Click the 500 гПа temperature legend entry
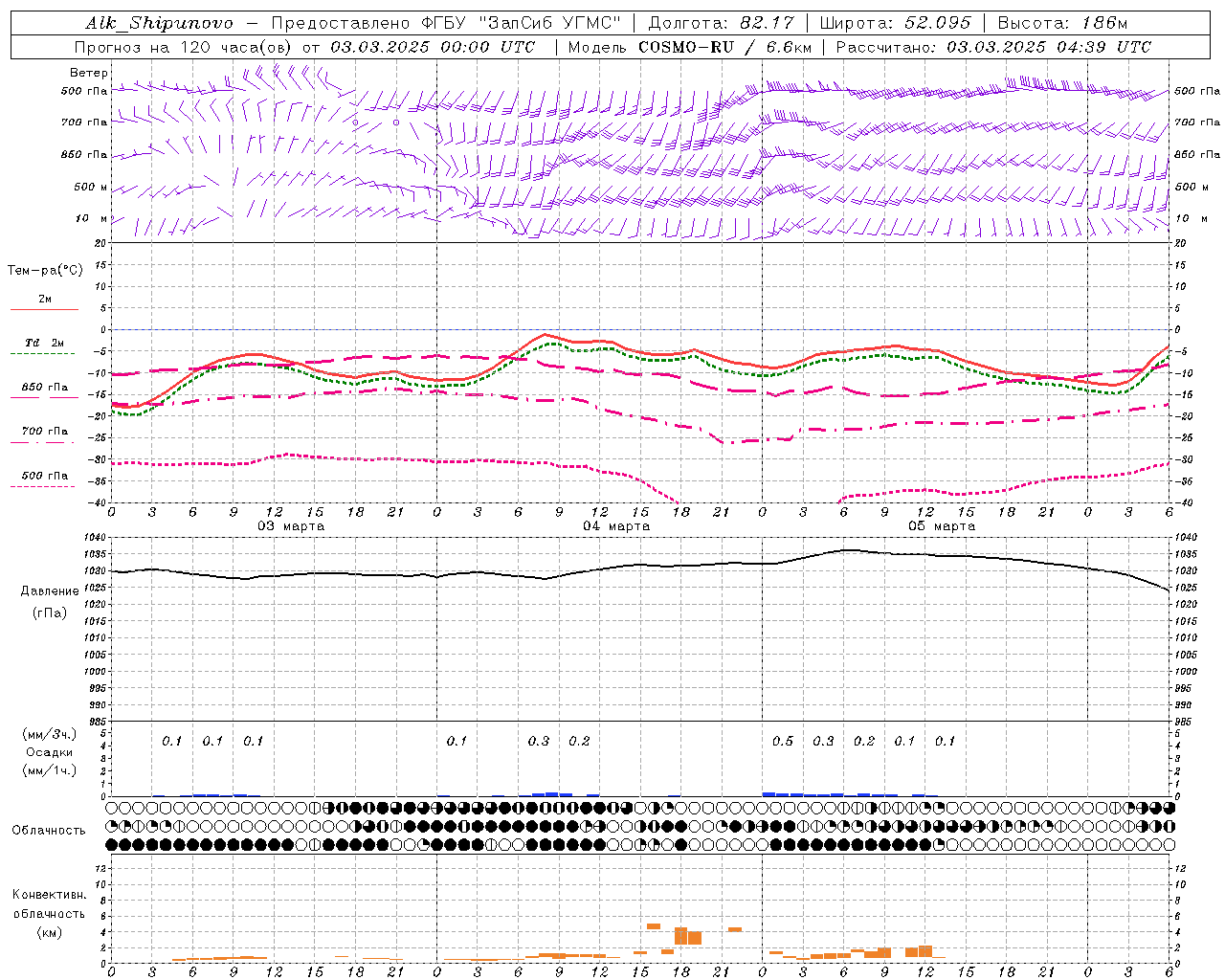This screenshot has height=980, width=1225. click(45, 476)
